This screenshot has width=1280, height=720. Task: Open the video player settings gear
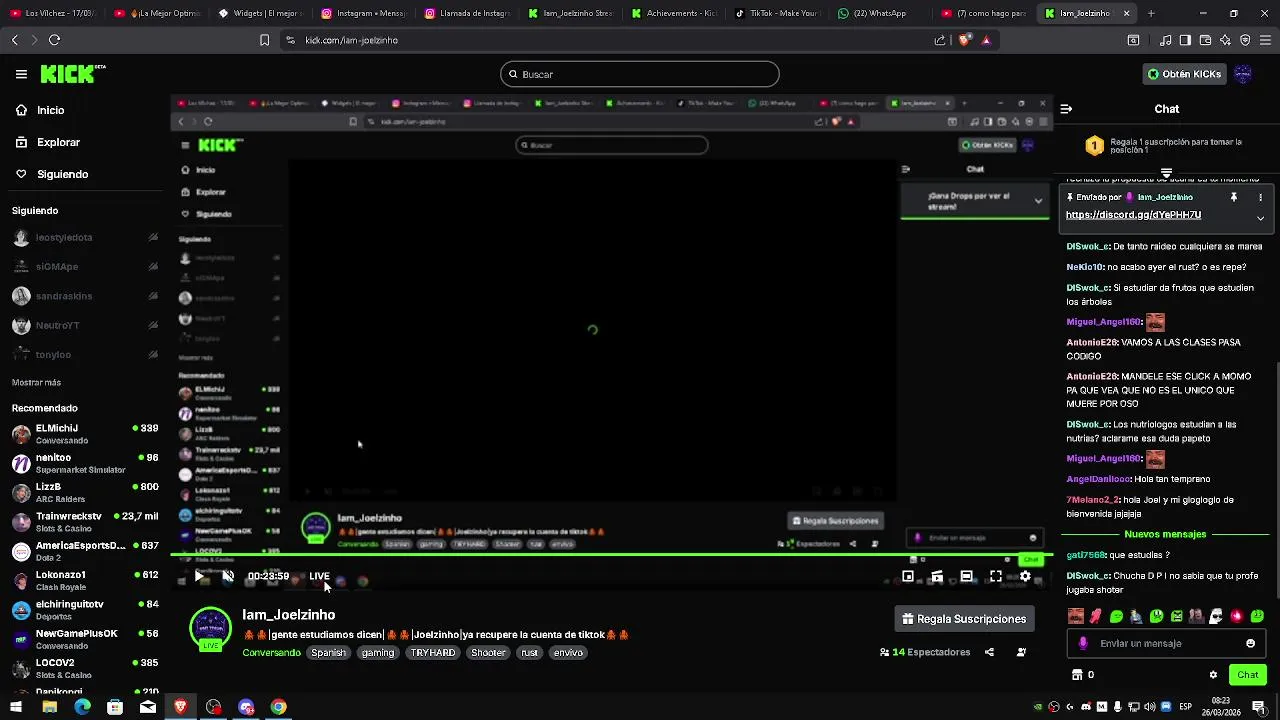(x=1025, y=576)
